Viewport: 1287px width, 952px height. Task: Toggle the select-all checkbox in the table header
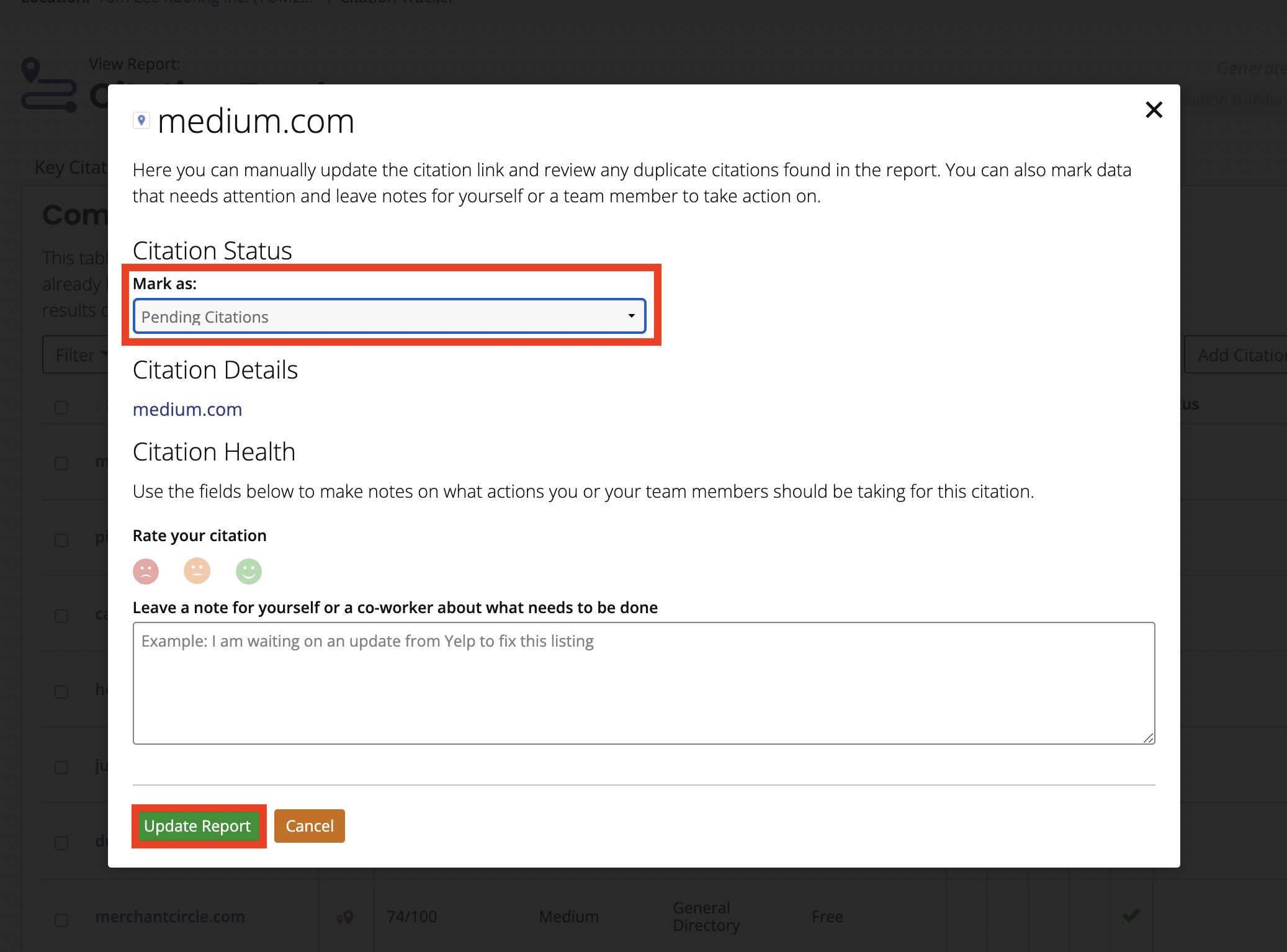tap(61, 407)
